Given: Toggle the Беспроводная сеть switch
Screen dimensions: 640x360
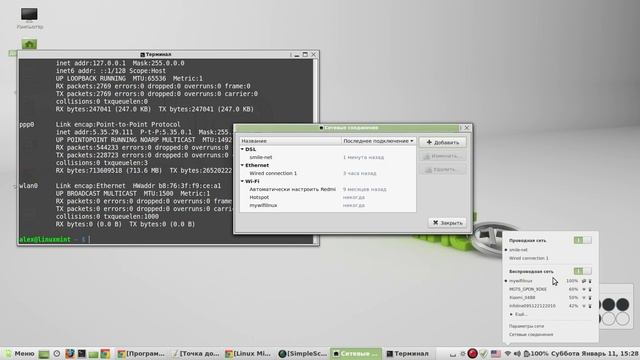Looking at the screenshot, I should 582,271.
